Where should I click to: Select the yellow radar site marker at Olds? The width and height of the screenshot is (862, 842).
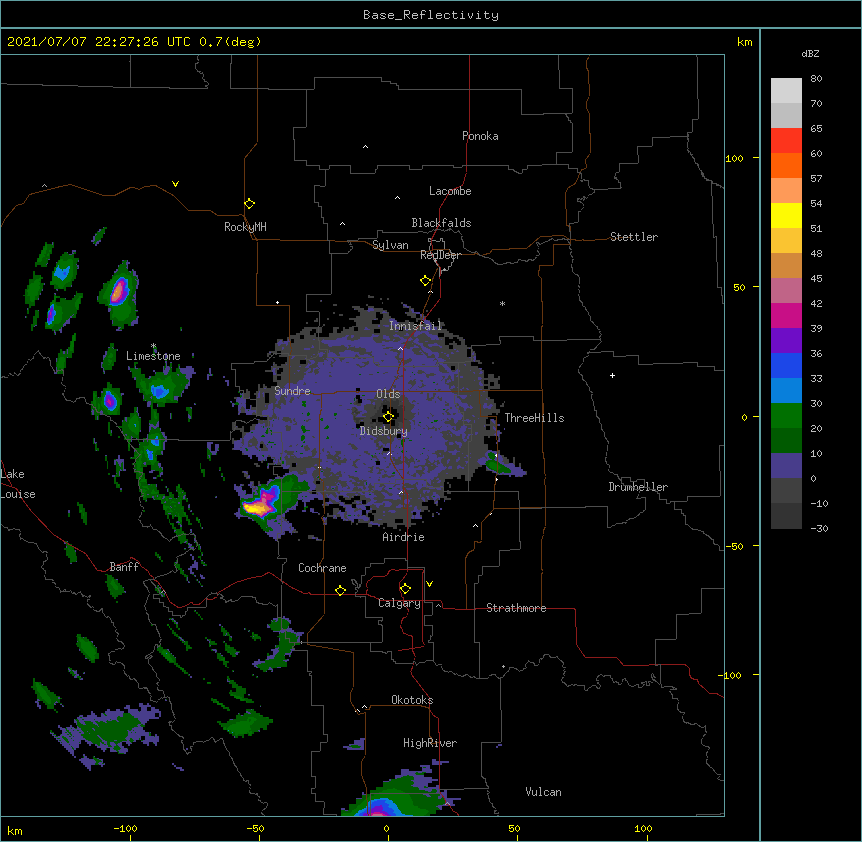coord(388,416)
